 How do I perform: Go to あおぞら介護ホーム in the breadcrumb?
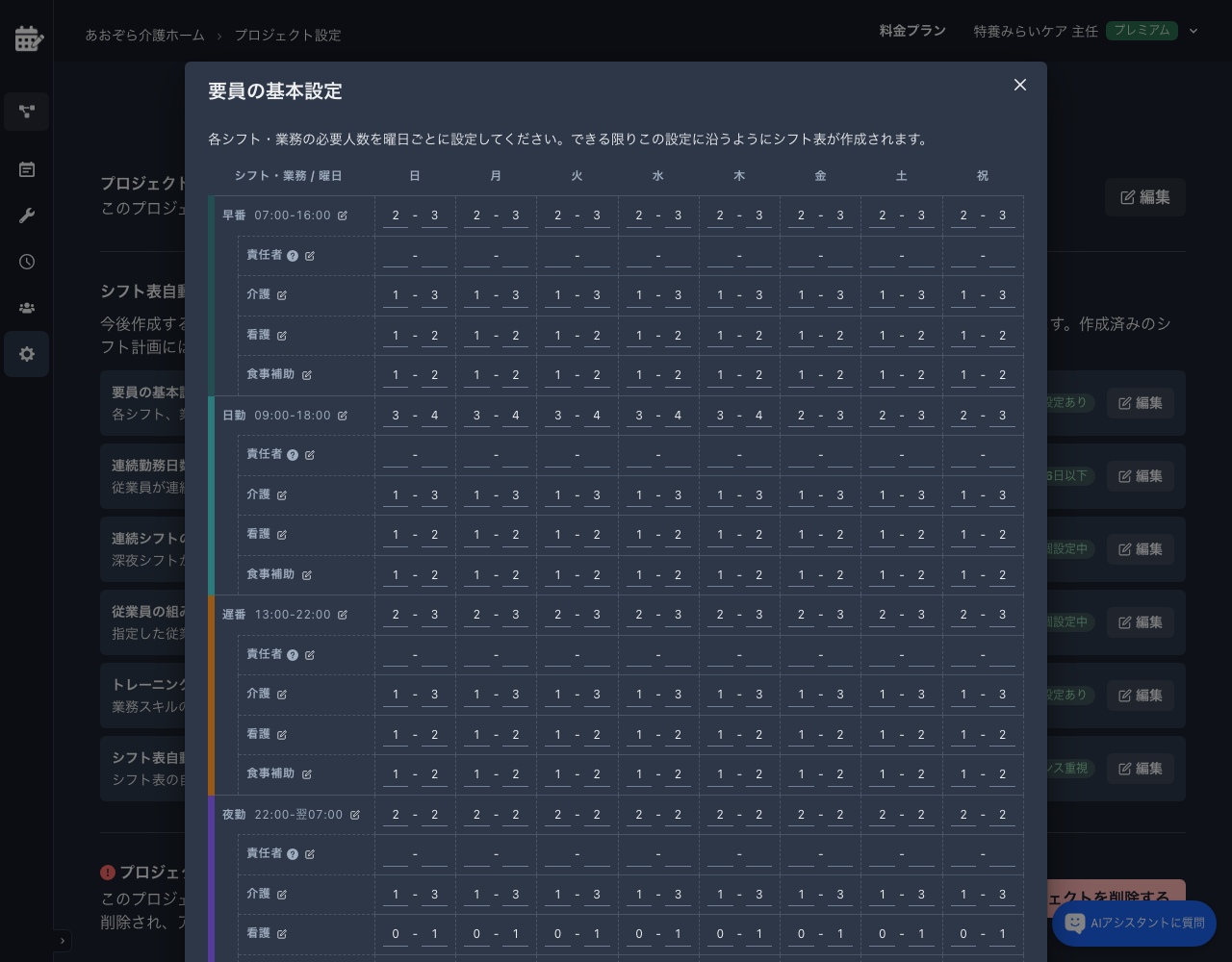[144, 35]
